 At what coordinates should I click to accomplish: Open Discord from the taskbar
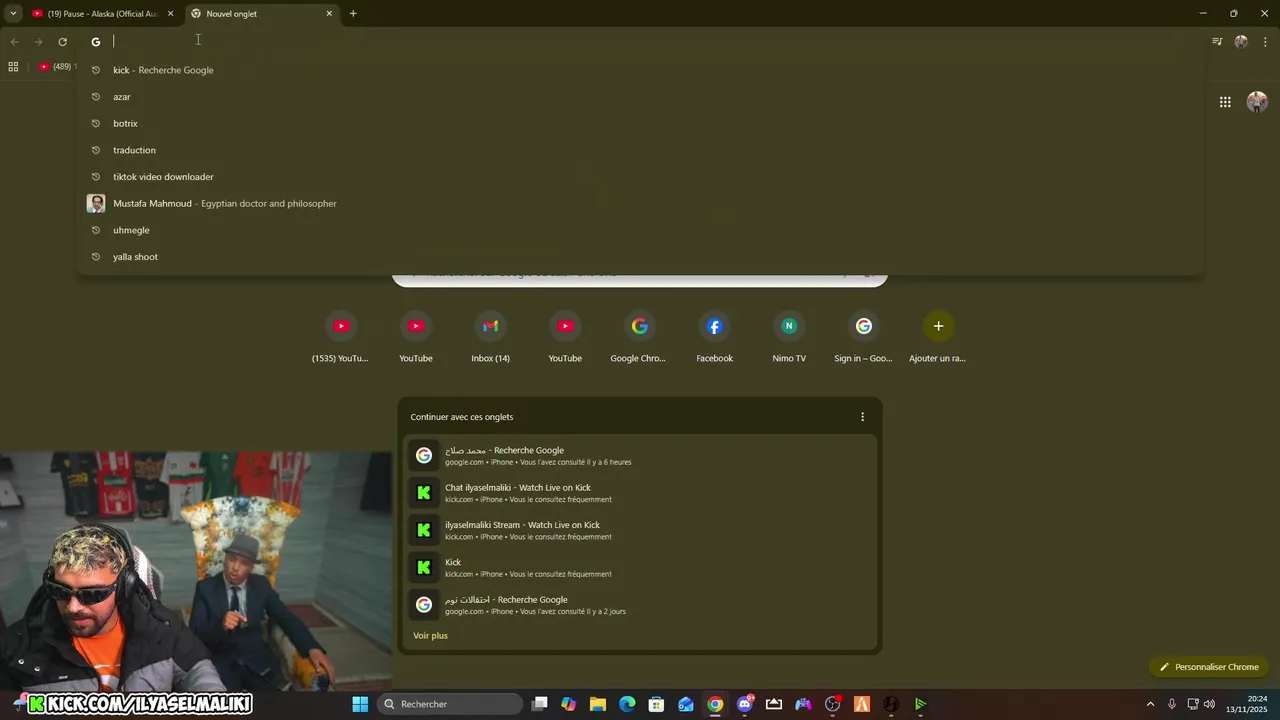tap(744, 704)
